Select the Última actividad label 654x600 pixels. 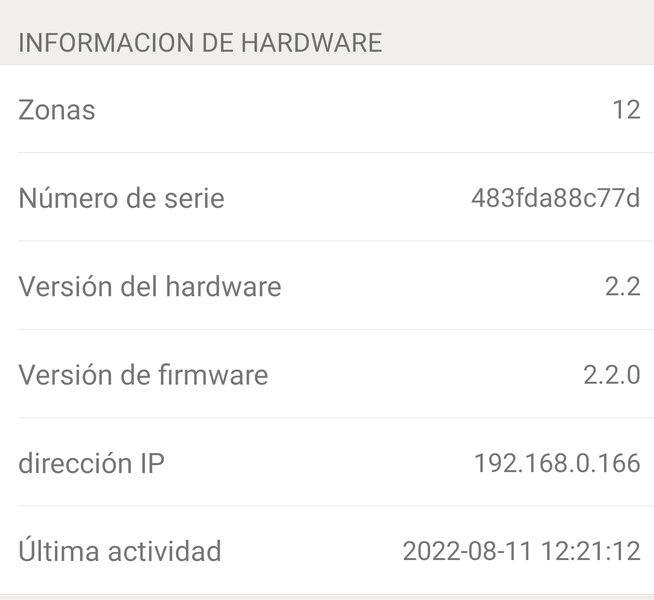pyautogui.click(x=120, y=550)
